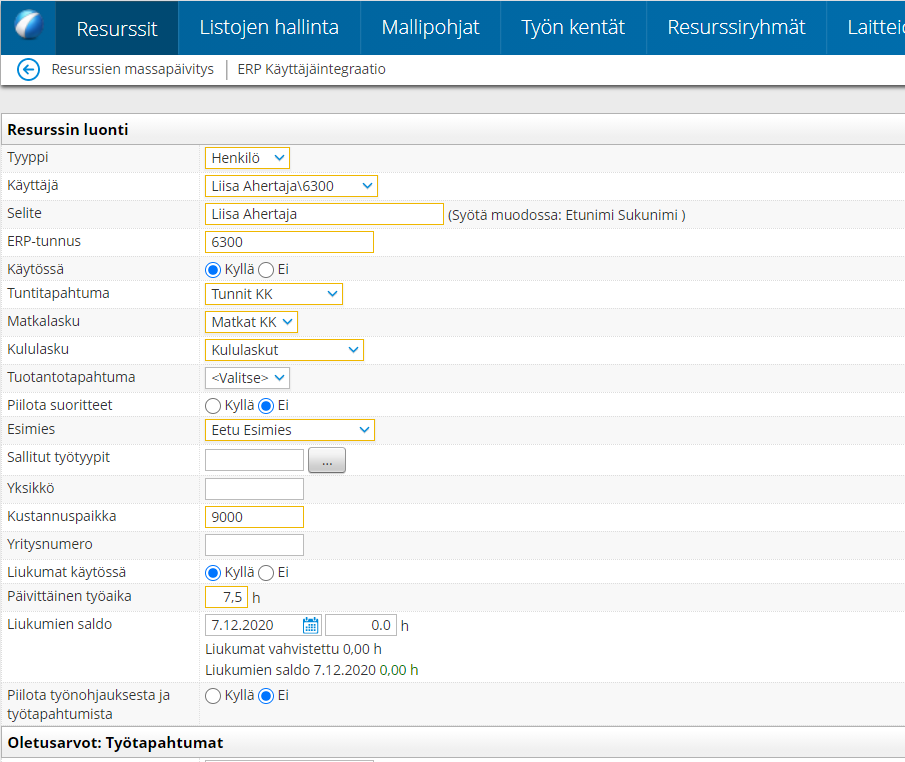Screen dimensions: 905x762
Task: Click the globe logo icon
Action: coord(28,25)
